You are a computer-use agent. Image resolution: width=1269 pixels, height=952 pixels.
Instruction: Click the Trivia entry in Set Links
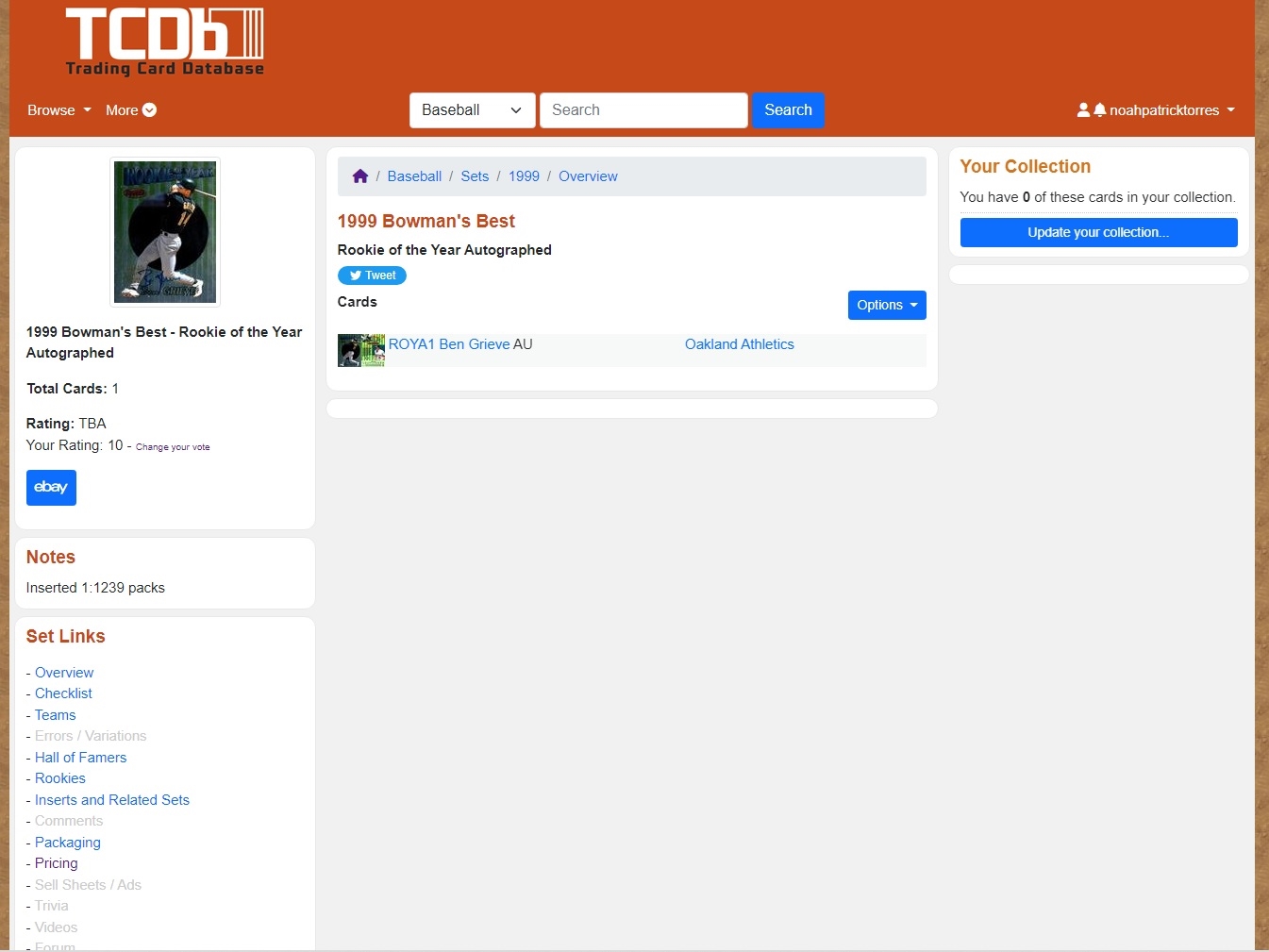coord(51,906)
